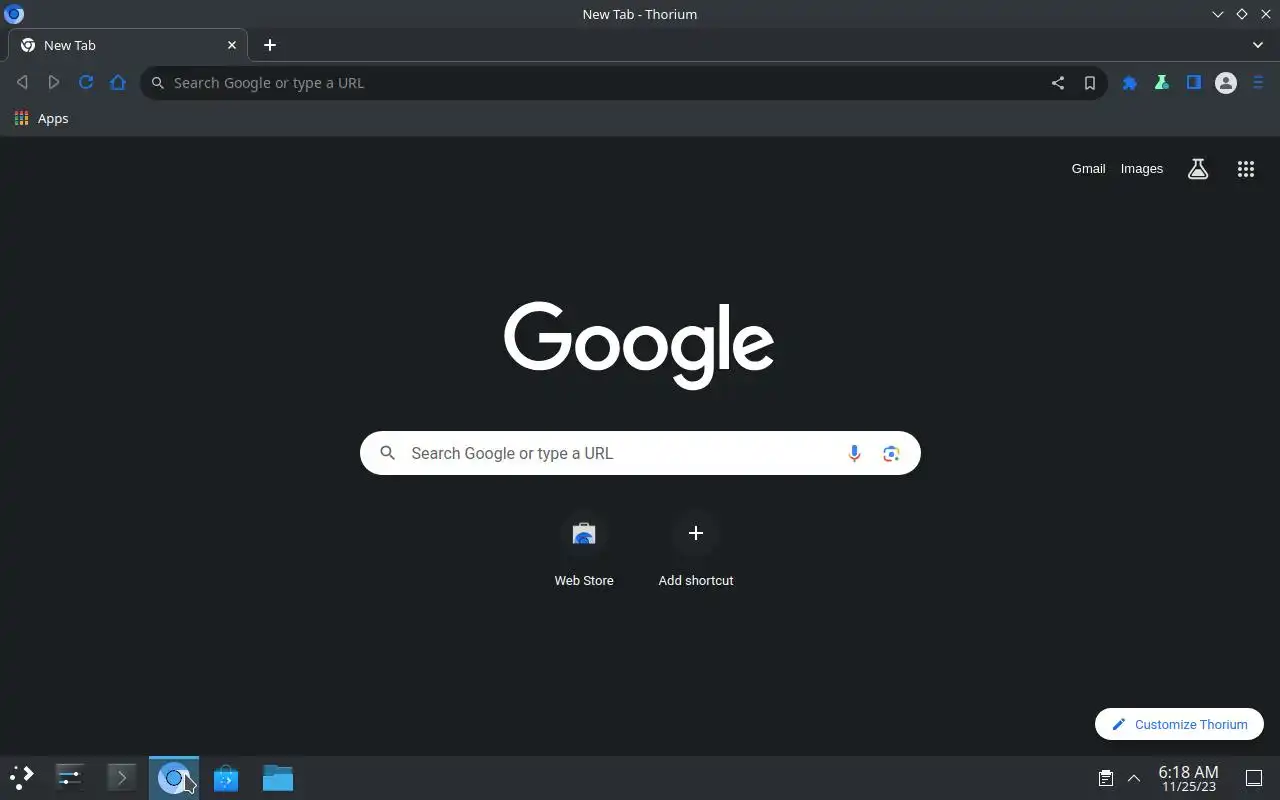Open Experiments flask icon in toolbar
Image resolution: width=1280 pixels, height=800 pixels.
pyautogui.click(x=1162, y=83)
